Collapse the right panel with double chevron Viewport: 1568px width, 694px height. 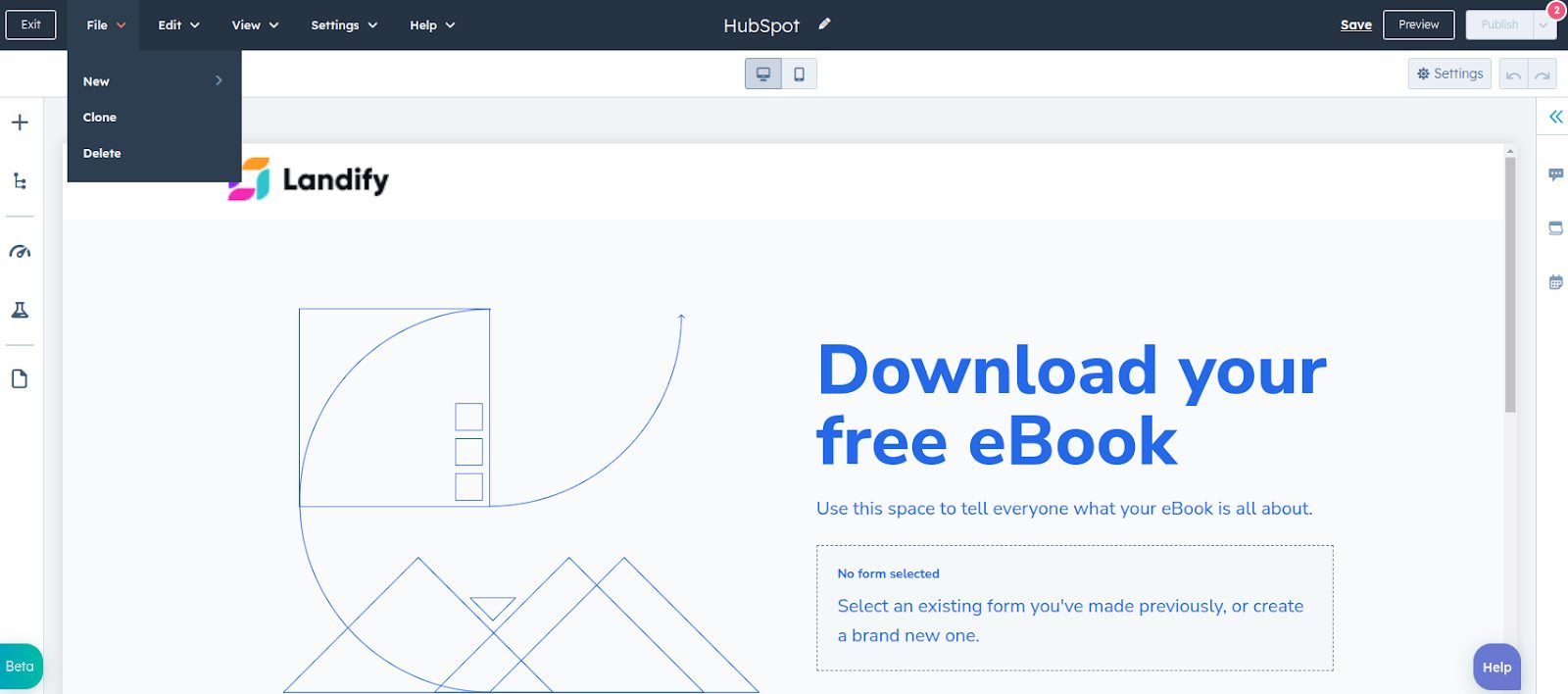pos(1555,117)
